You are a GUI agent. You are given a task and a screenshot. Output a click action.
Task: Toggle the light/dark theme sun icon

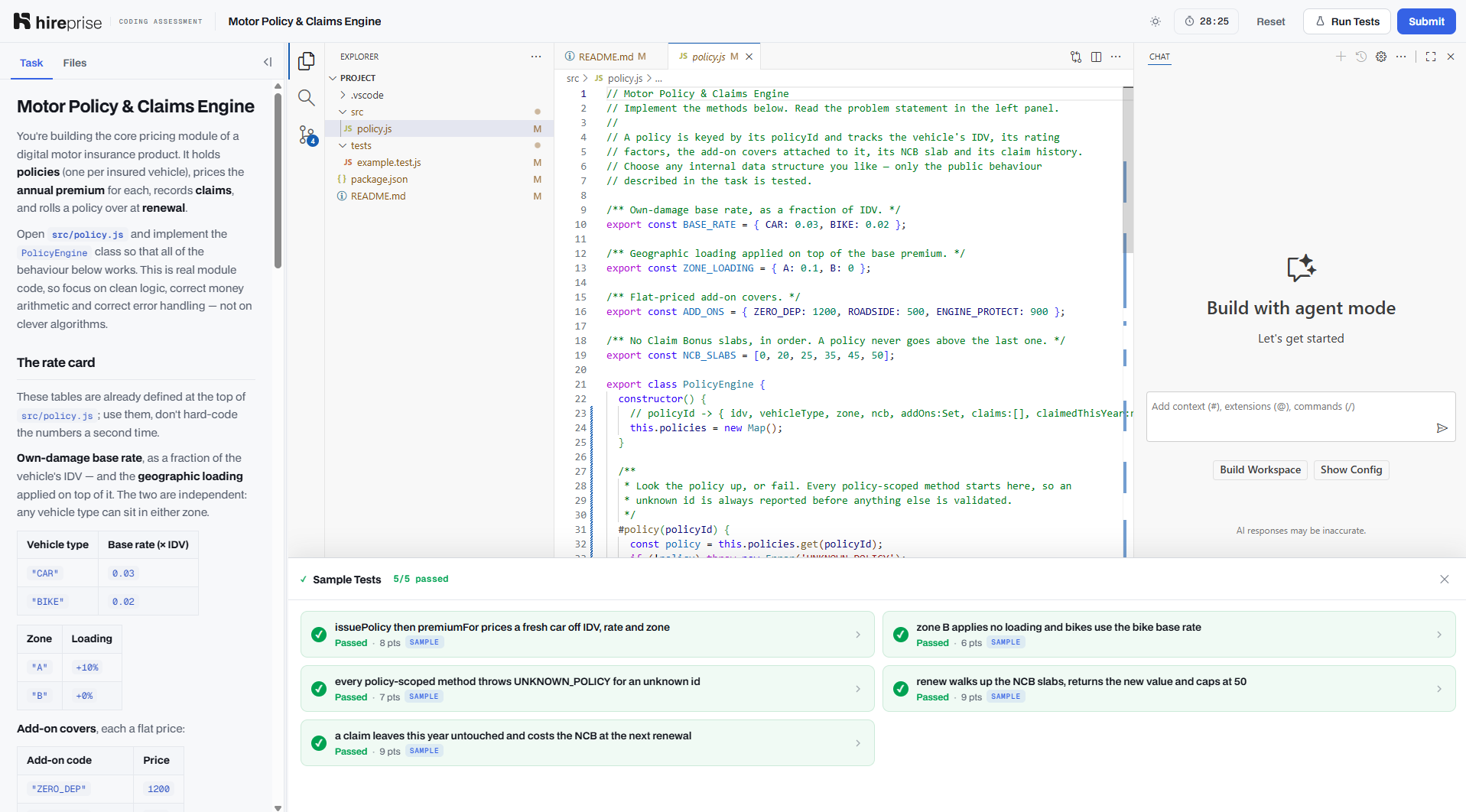click(1156, 21)
